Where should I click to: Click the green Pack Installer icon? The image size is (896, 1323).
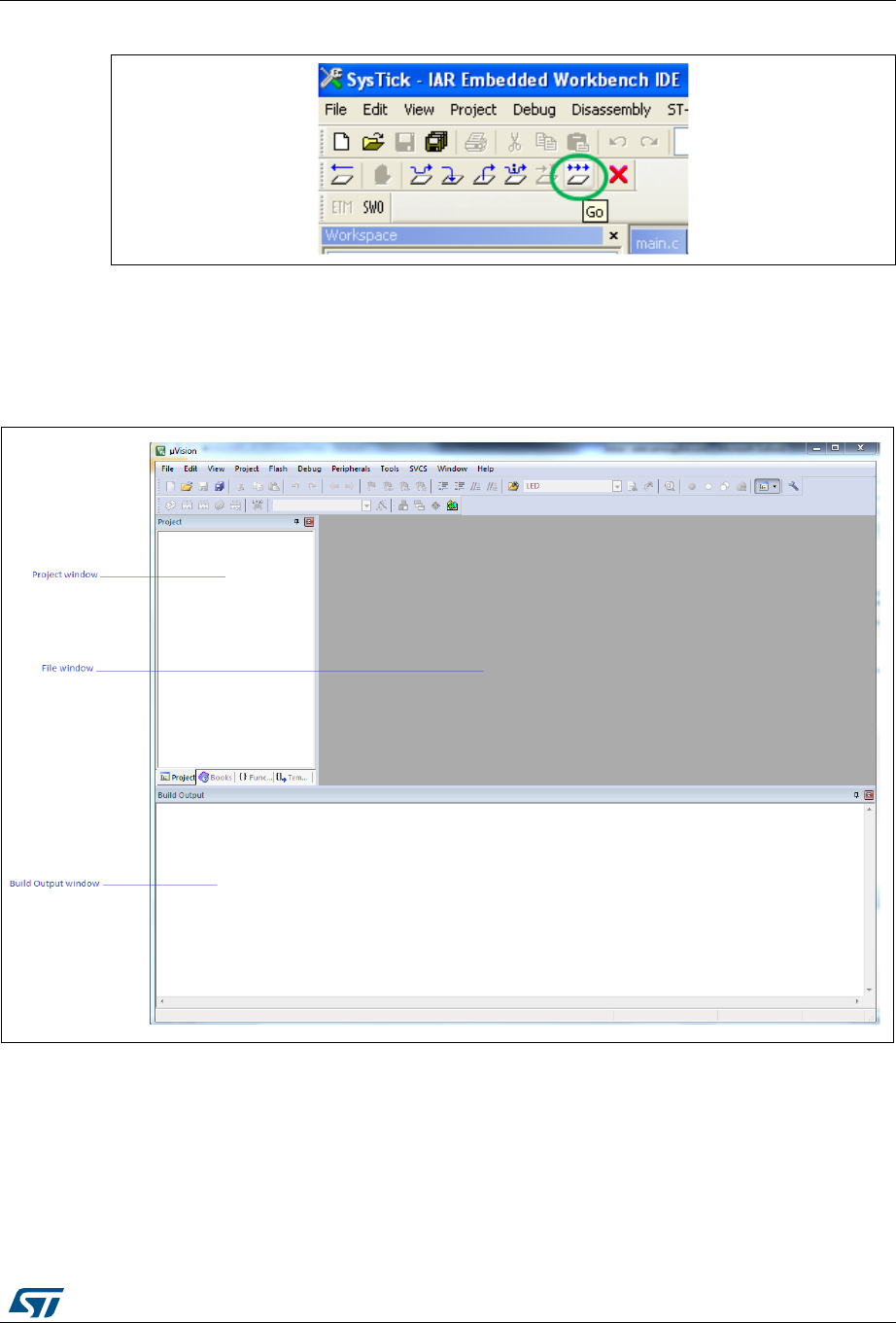click(x=452, y=505)
